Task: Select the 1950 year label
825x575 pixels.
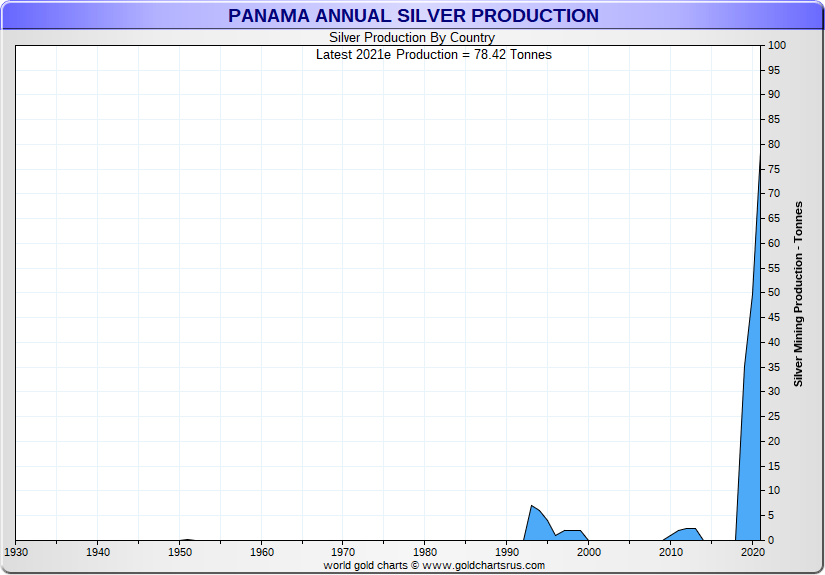Action: pos(180,551)
